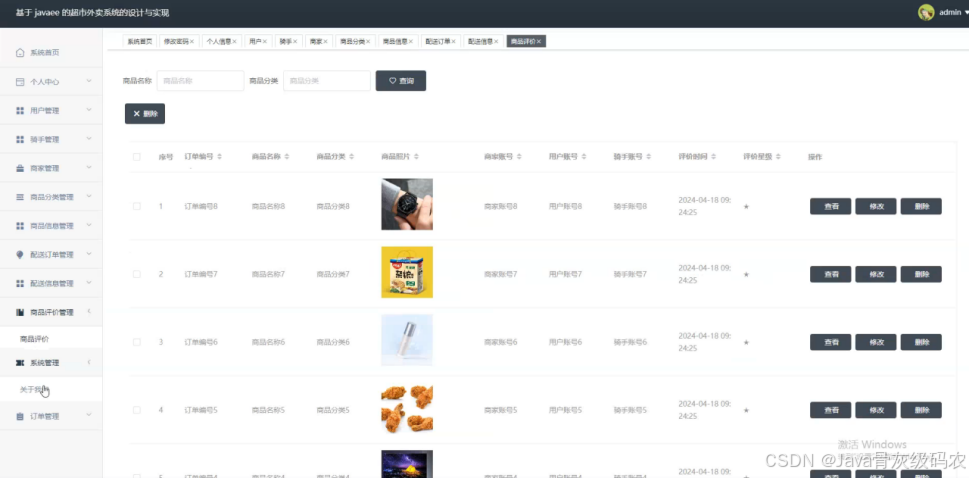970x478 pixels.
Task: Click the clipboard icon for 订单管理
Action: point(20,416)
